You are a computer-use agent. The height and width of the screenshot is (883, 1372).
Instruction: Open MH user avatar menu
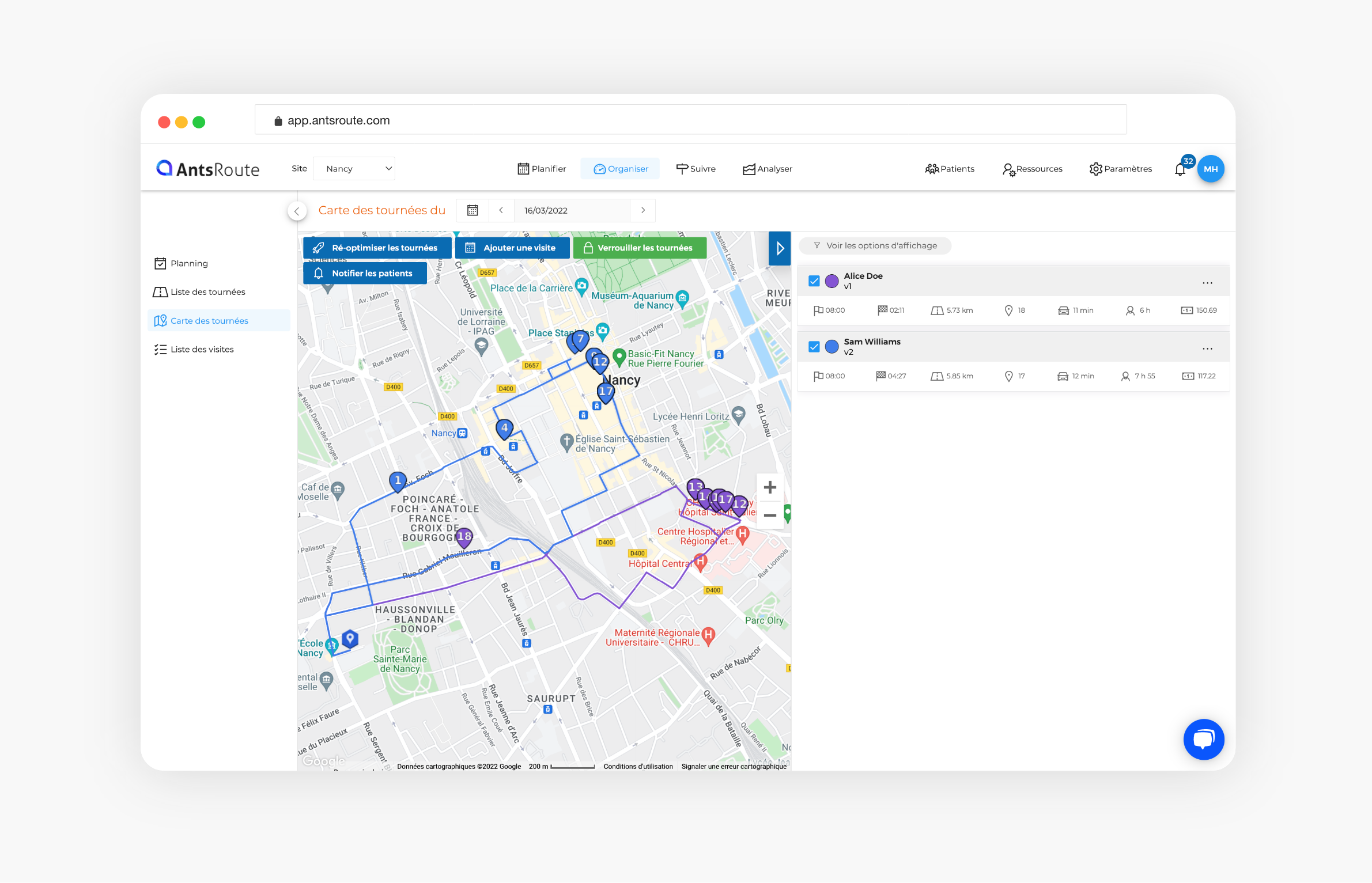(x=1211, y=169)
